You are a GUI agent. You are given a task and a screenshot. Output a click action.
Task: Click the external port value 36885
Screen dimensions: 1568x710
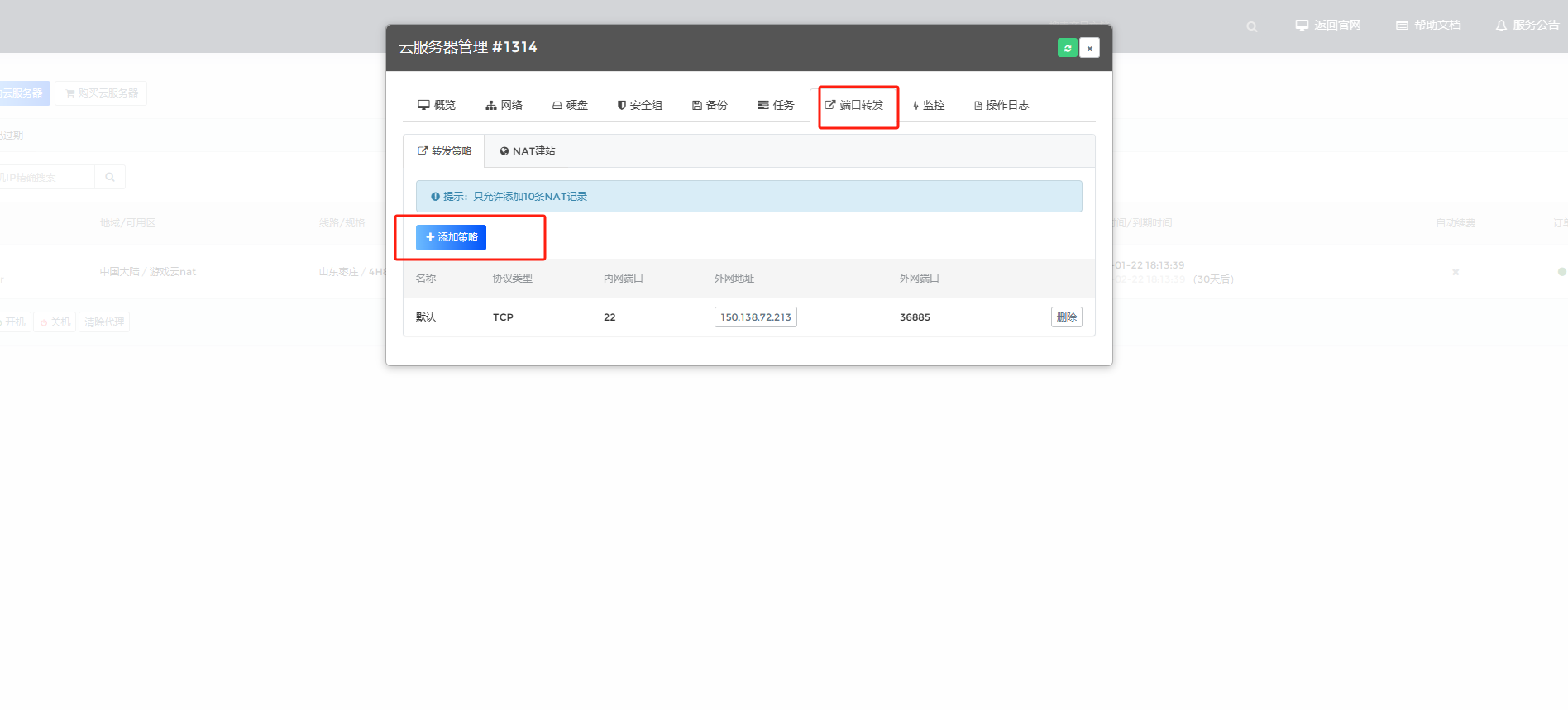coord(915,317)
